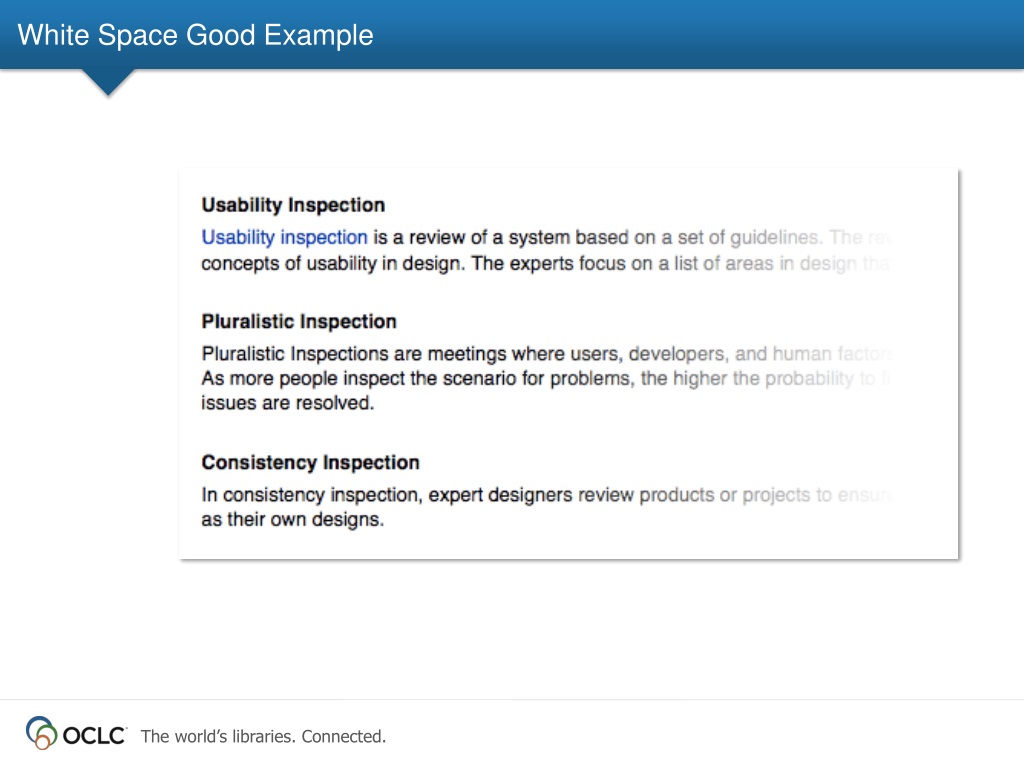Click the slide title White Space Good Example
The height and width of the screenshot is (768, 1024).
[x=195, y=35]
